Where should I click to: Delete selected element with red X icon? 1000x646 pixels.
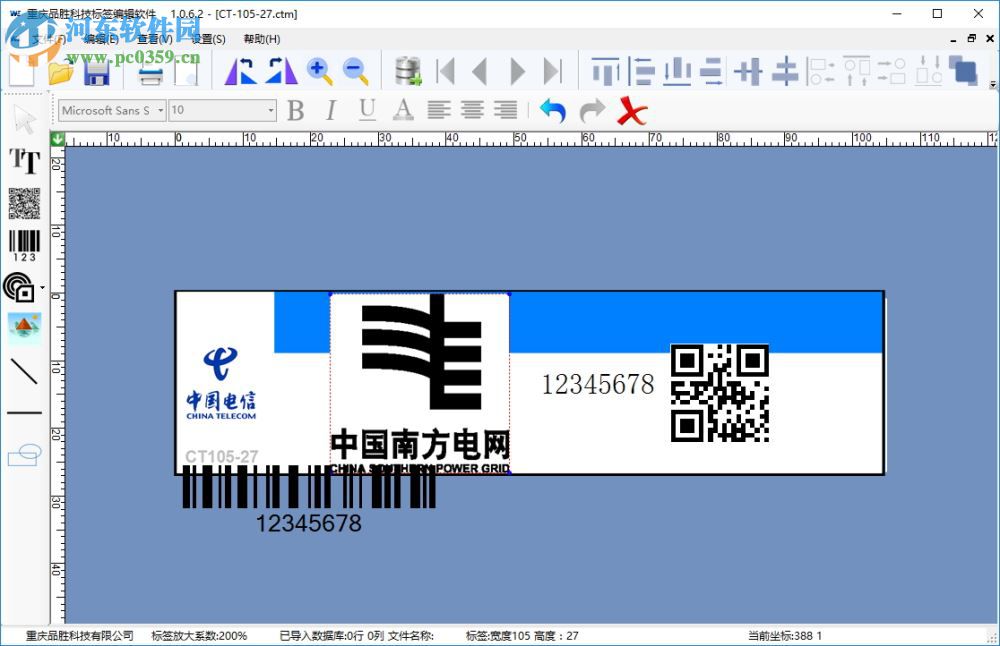pyautogui.click(x=631, y=111)
